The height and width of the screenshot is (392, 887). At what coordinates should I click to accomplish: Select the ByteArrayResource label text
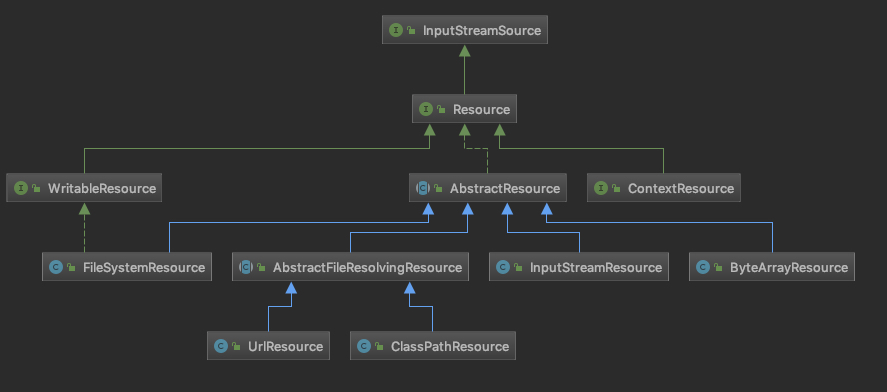(789, 268)
